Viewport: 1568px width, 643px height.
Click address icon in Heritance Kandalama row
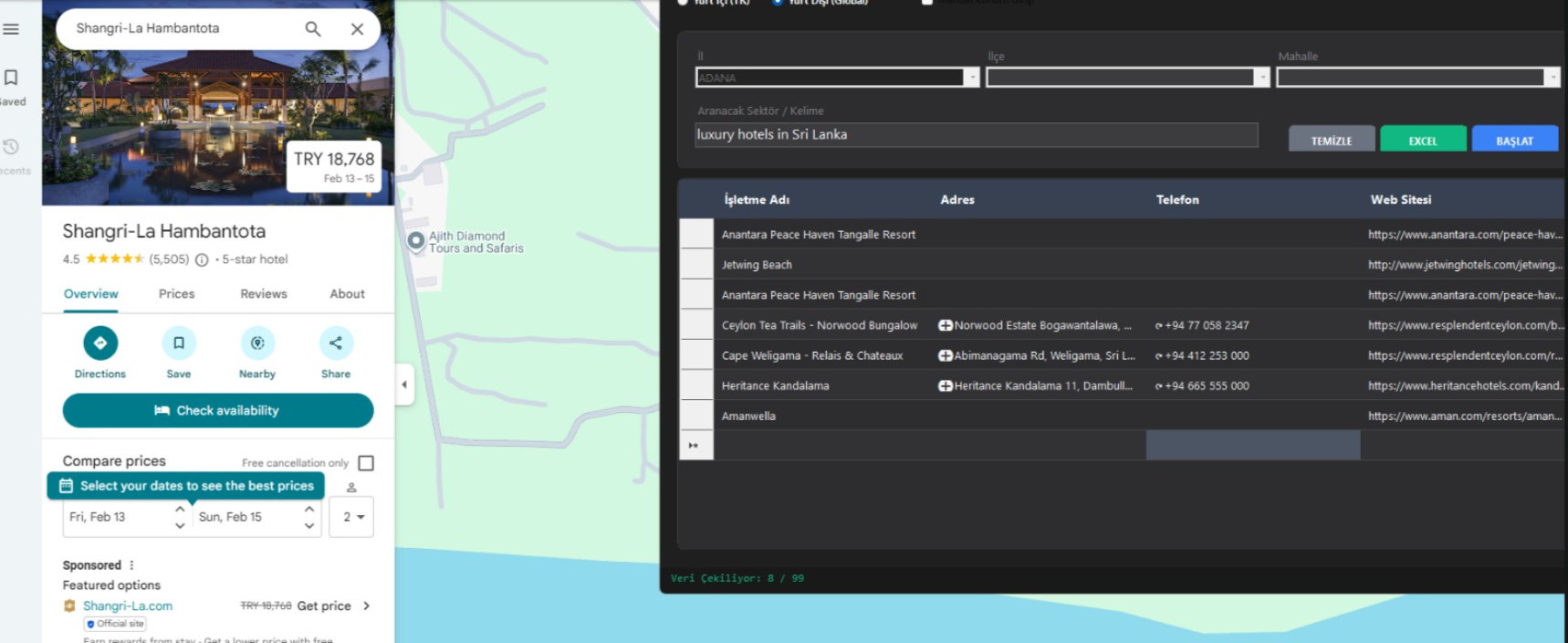tap(946, 385)
